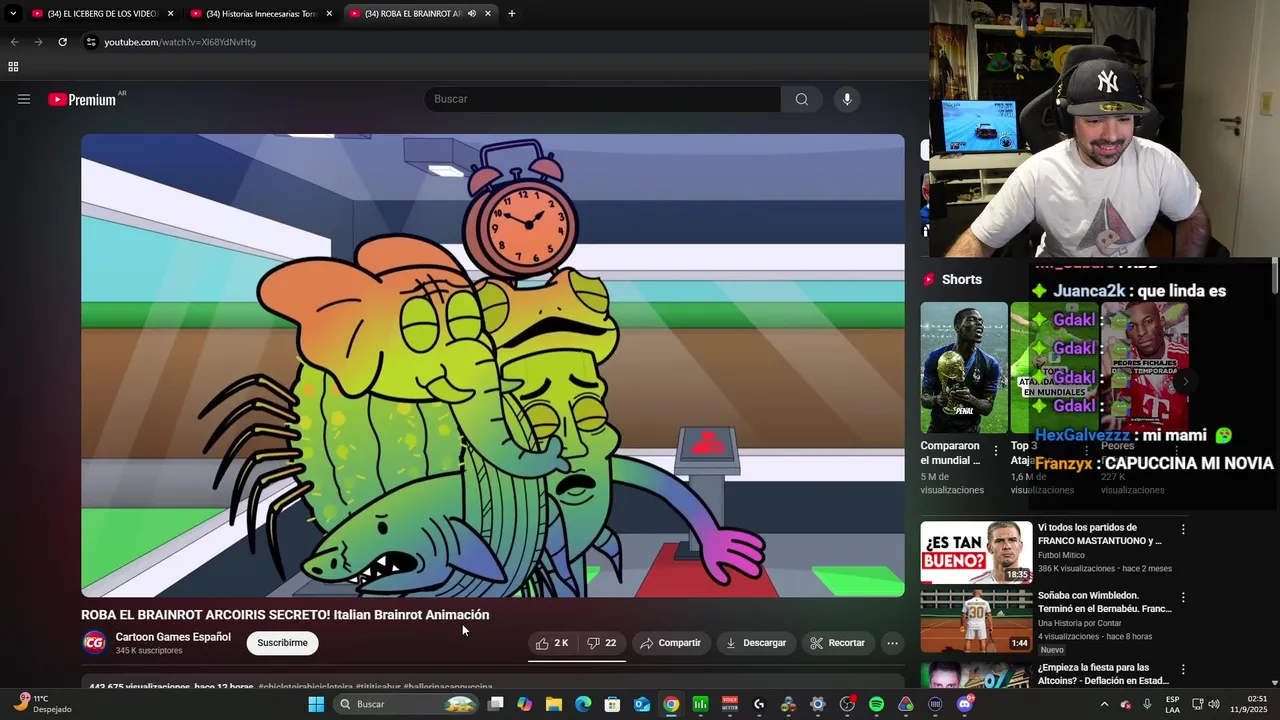Viewport: 1280px width, 720px height.
Task: Open Outlook from taskbar
Action: pos(641,704)
